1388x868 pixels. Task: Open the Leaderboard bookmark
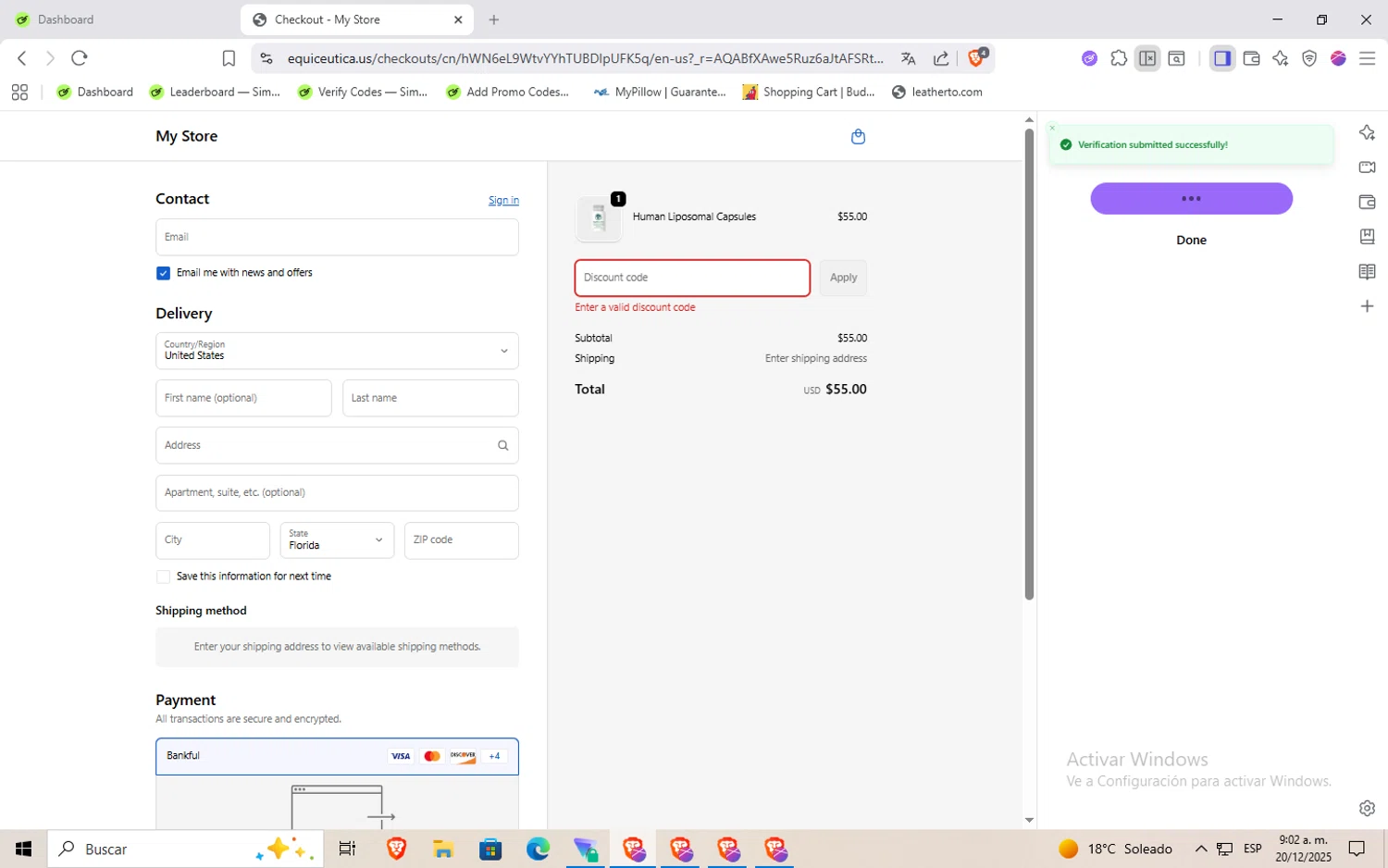click(x=215, y=92)
